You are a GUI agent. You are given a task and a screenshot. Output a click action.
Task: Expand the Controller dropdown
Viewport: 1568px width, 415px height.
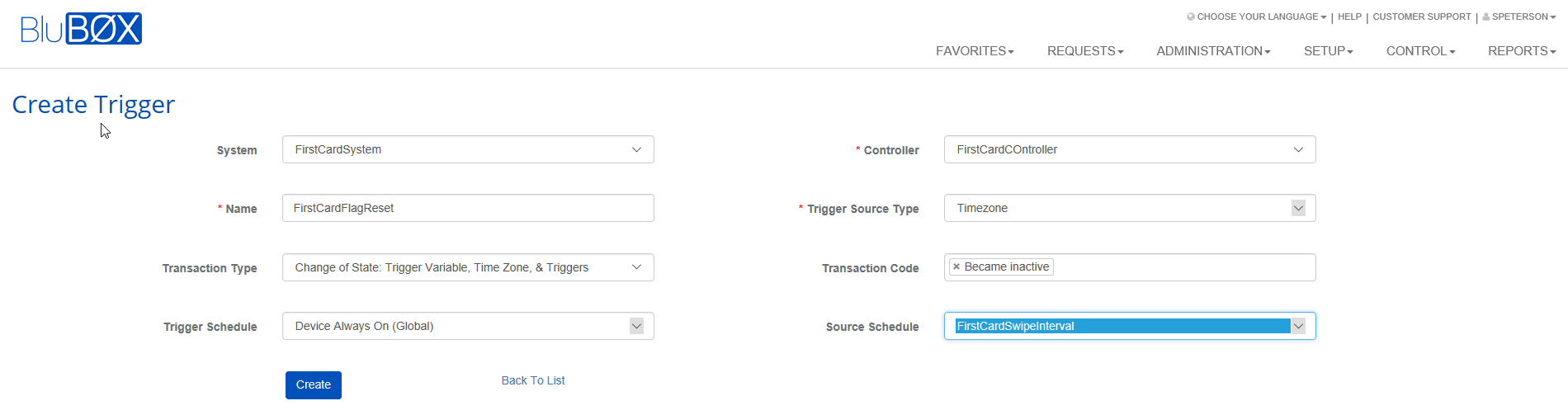[x=1130, y=149]
